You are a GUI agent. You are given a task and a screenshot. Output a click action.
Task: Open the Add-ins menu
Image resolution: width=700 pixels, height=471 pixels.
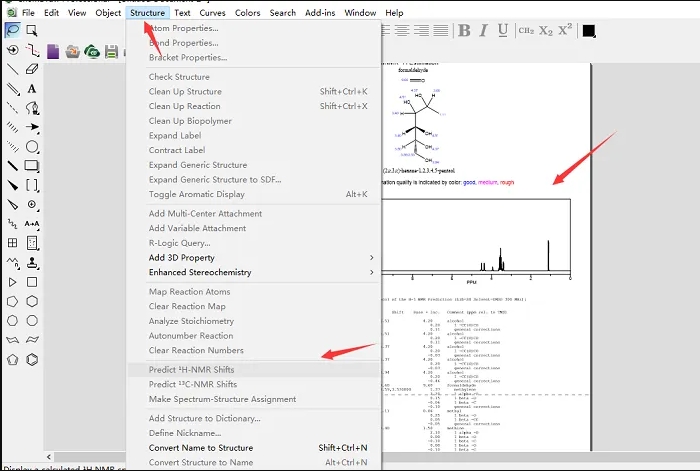(x=320, y=13)
